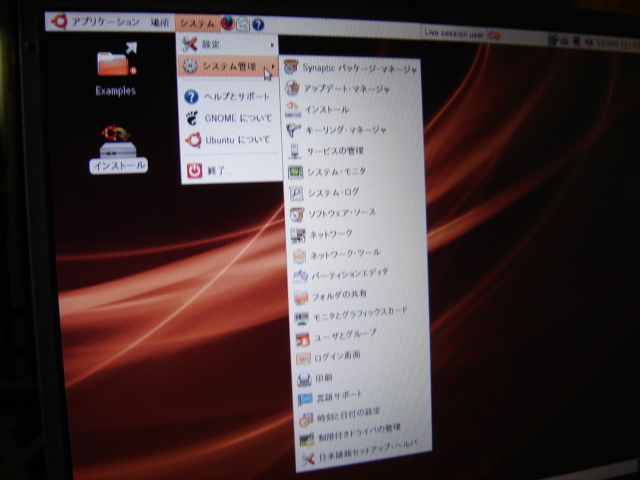Open ネットワーク settings entry
The width and height of the screenshot is (640, 480).
click(x=358, y=234)
